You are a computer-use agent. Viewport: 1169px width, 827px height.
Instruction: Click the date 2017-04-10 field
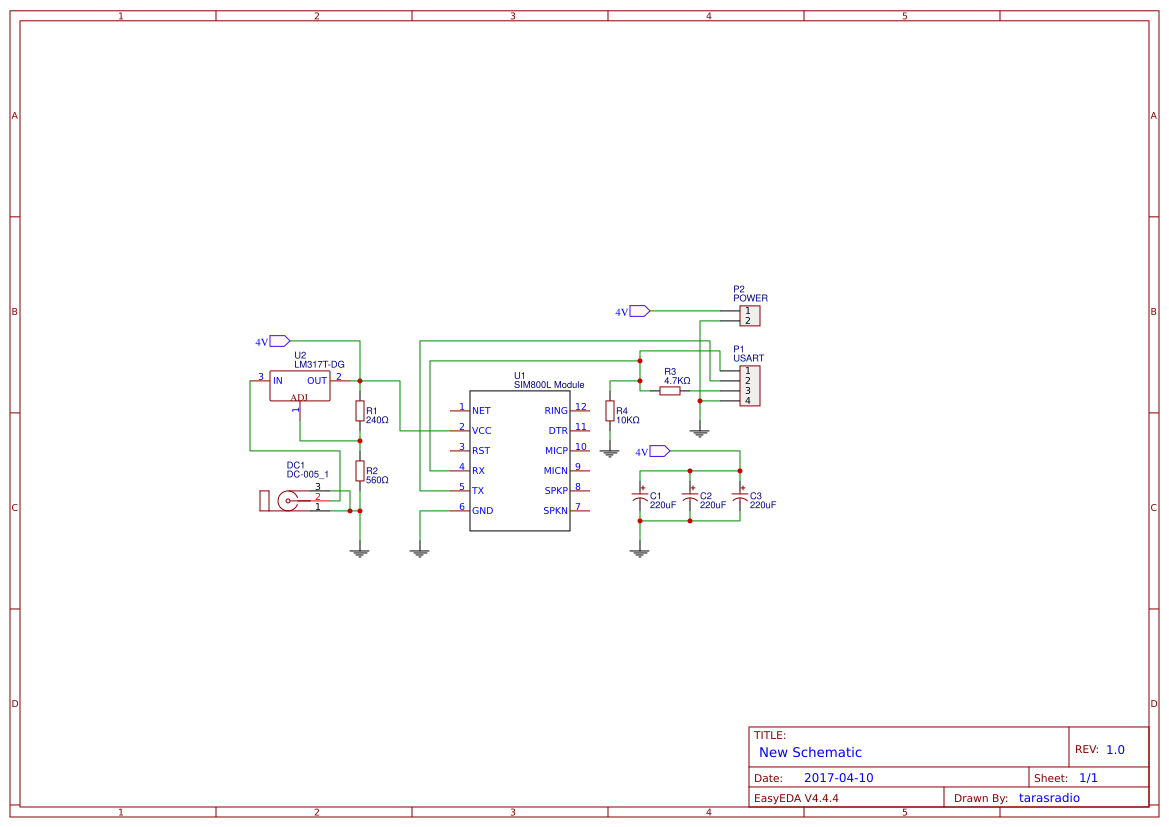click(838, 777)
